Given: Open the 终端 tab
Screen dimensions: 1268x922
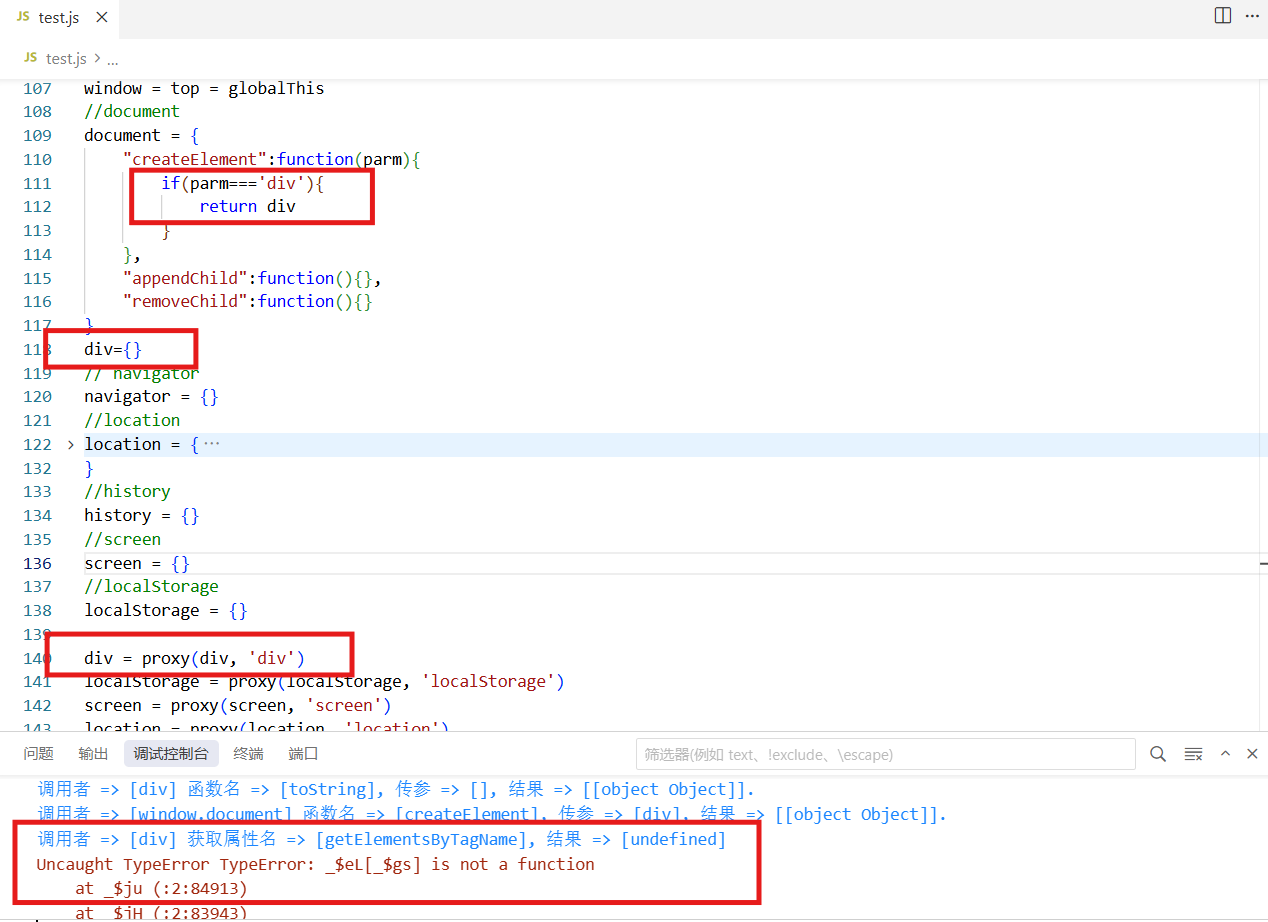Looking at the screenshot, I should (x=248, y=754).
